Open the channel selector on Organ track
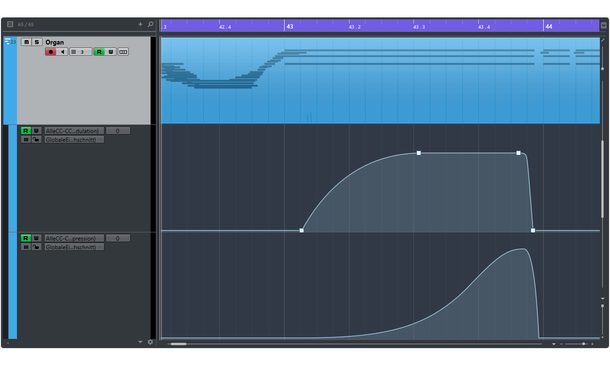610x366 pixels. pyautogui.click(x=81, y=52)
